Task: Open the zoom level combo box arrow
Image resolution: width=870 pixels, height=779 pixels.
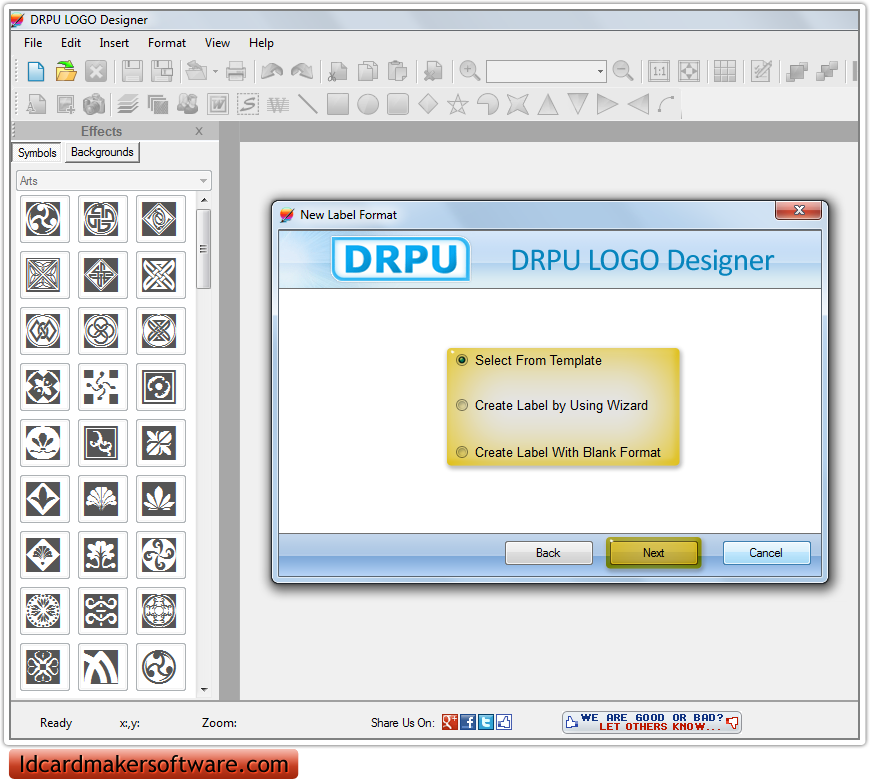Action: pyautogui.click(x=601, y=71)
